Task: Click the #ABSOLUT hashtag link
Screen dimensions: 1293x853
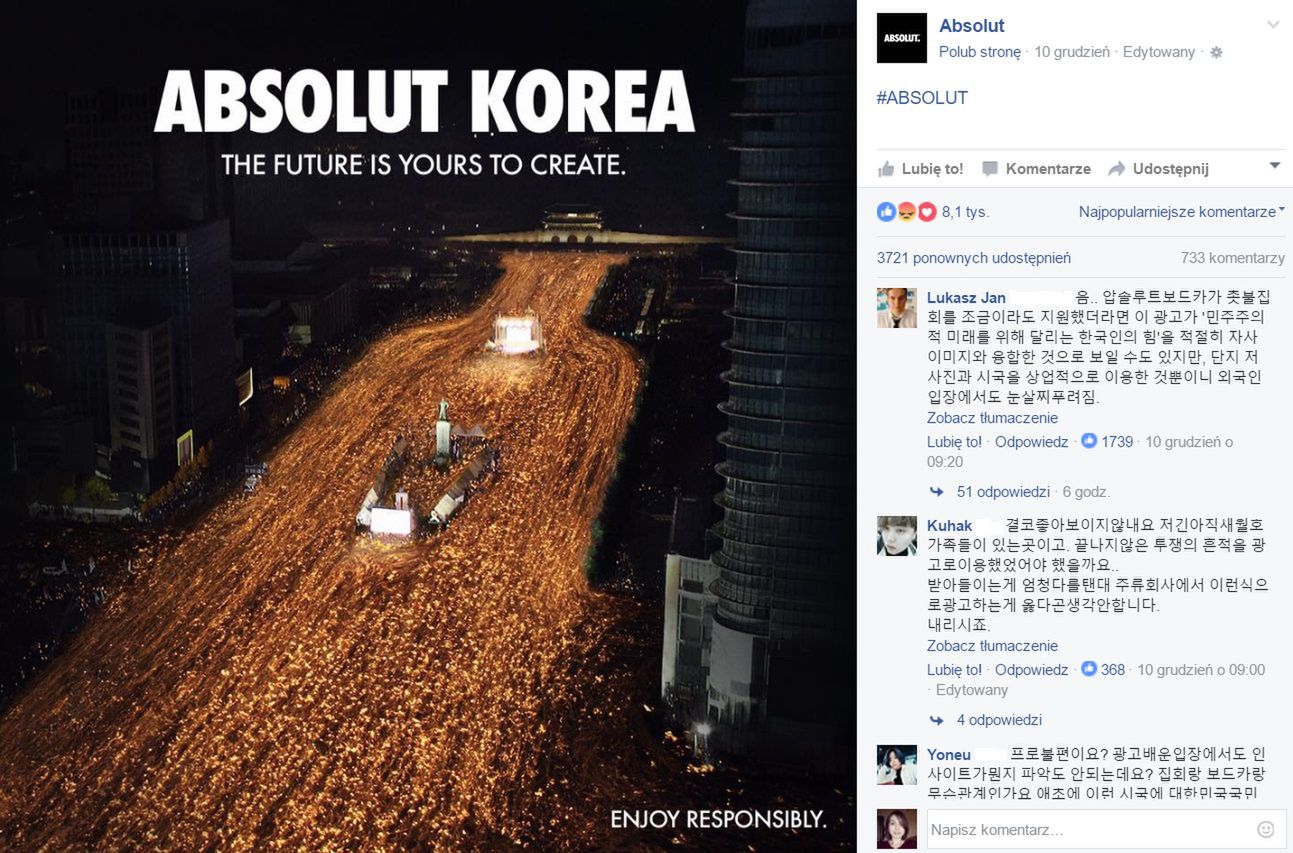Action: click(x=922, y=98)
